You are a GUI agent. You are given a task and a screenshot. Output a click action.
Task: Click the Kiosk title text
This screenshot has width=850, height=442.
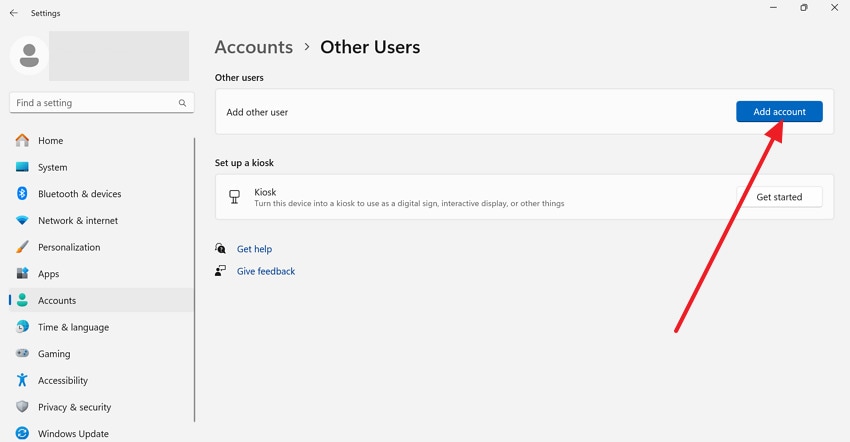tap(265, 192)
